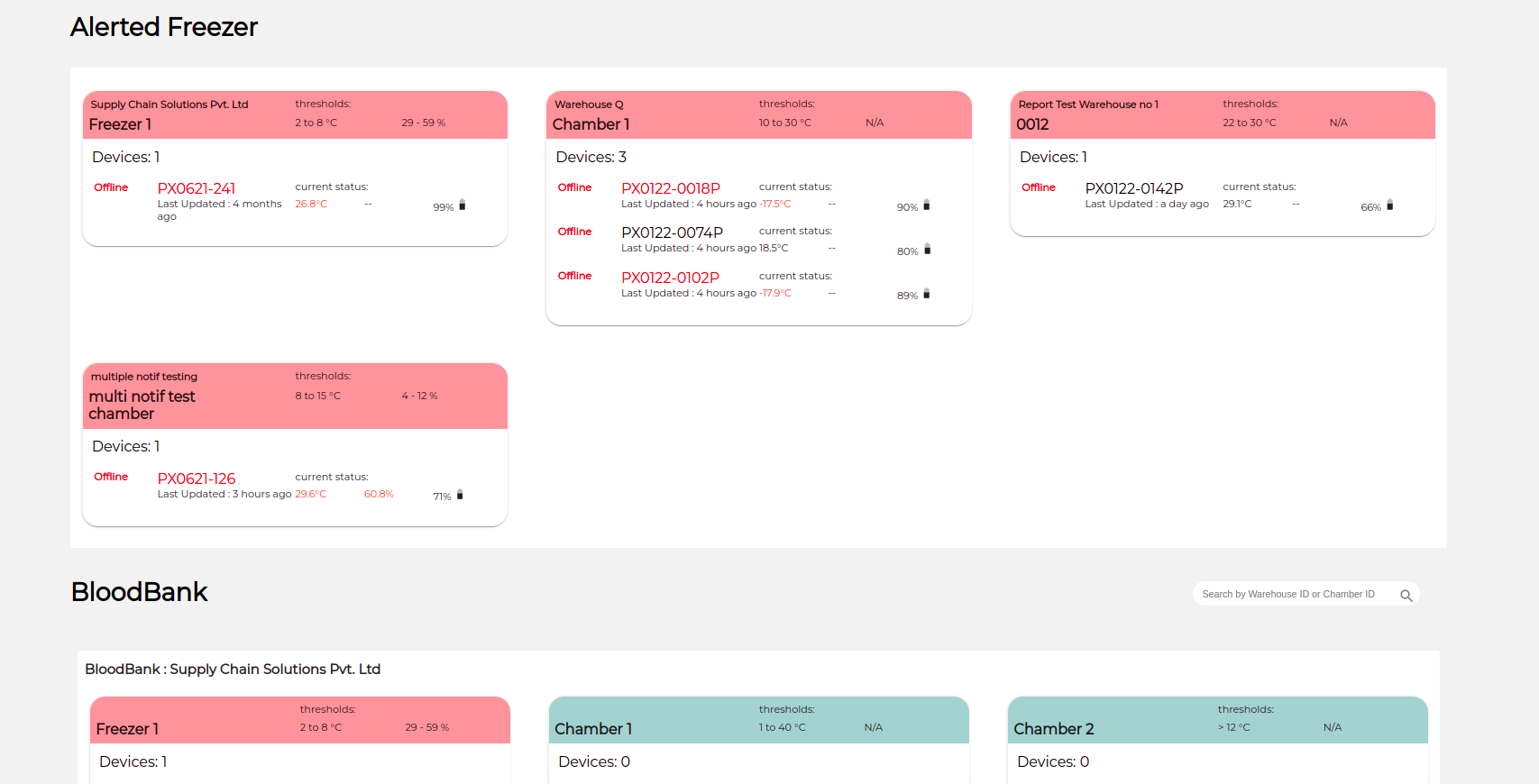Click battery icon for device PX0122-0074P
The image size is (1539, 784).
927,250
